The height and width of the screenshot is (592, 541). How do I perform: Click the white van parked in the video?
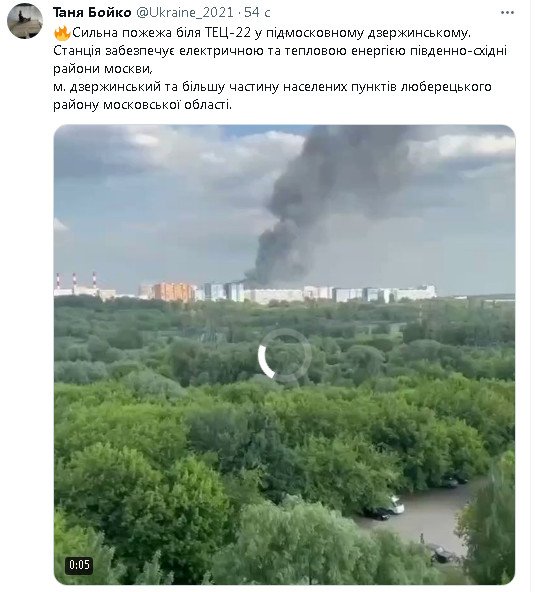[x=394, y=505]
